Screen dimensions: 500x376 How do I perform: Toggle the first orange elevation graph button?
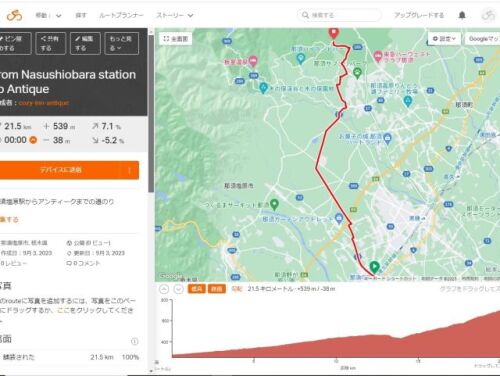[x=197, y=289]
